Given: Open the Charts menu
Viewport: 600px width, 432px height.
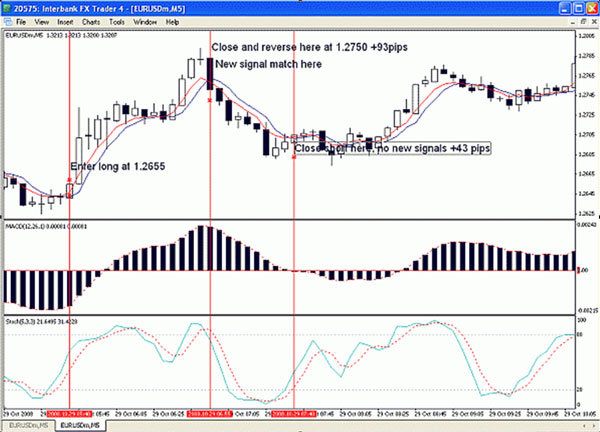Looking at the screenshot, I should 91,21.
